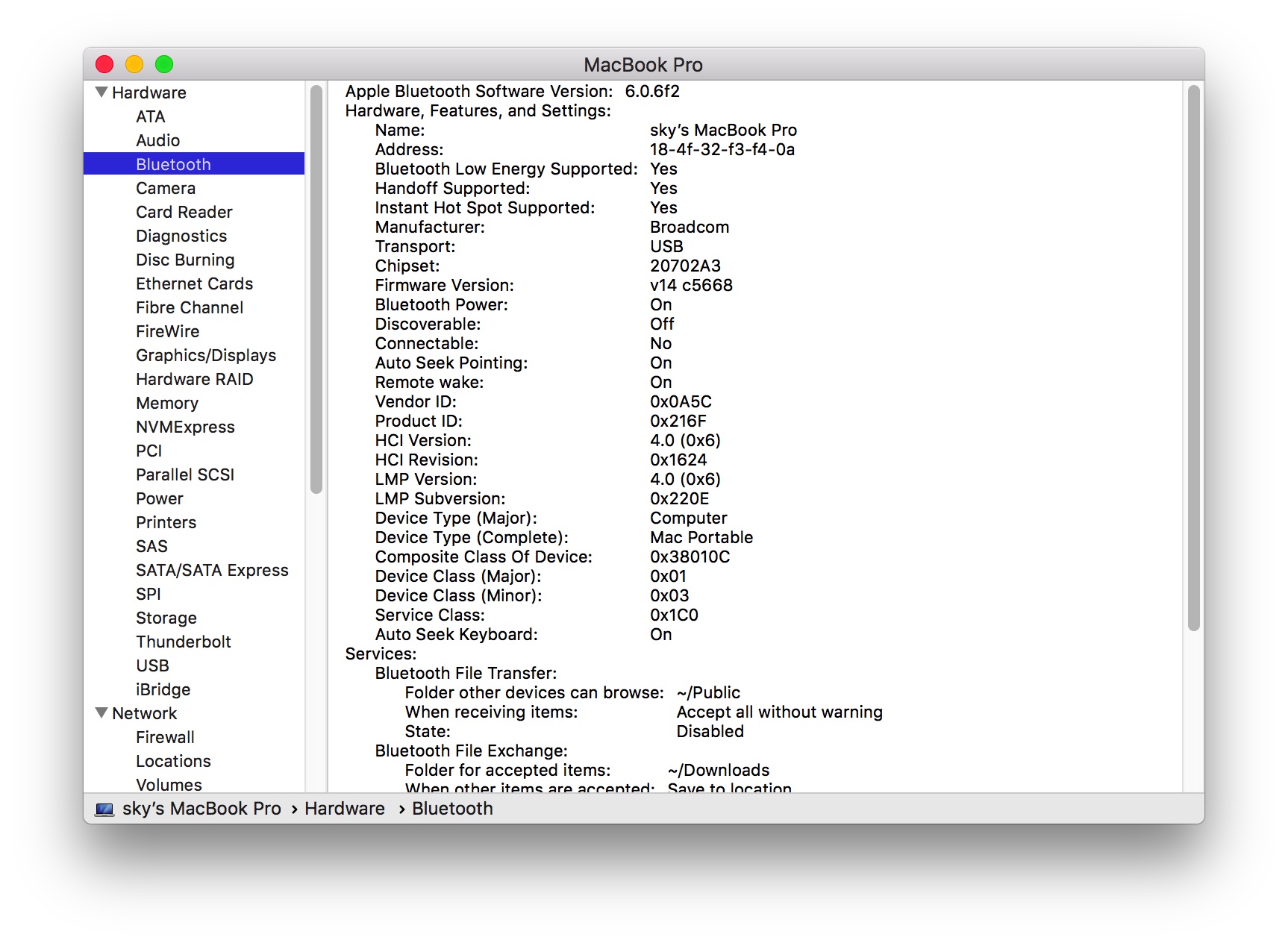Screen dimensions: 1288x943
Task: Click the Product ID value 0x216F
Action: coord(678,421)
